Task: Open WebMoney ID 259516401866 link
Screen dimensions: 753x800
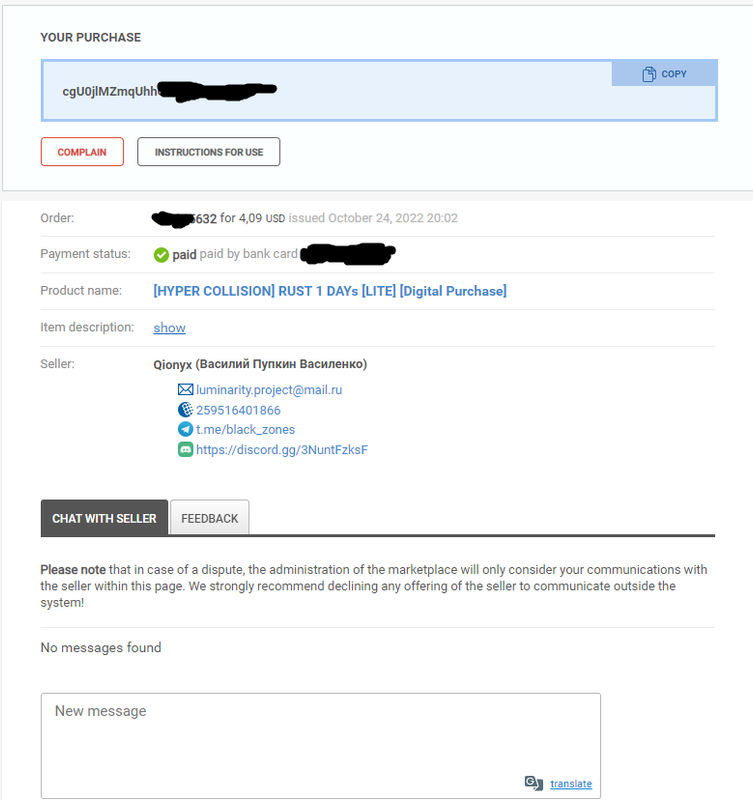Action: click(238, 410)
